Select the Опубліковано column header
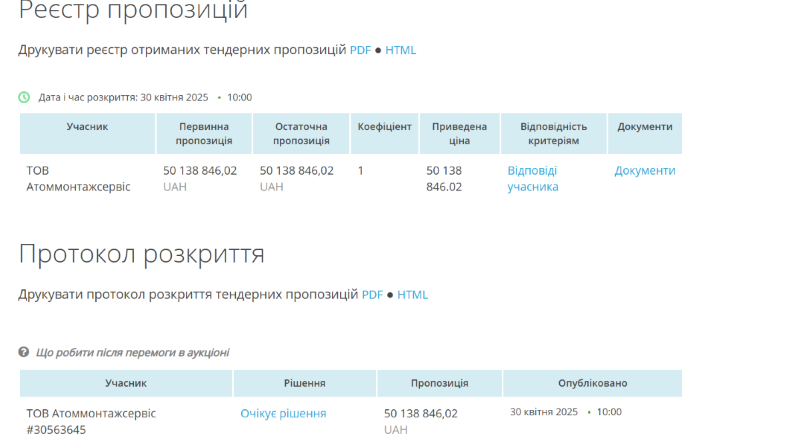Image resolution: width=800 pixels, height=448 pixels. click(592, 383)
